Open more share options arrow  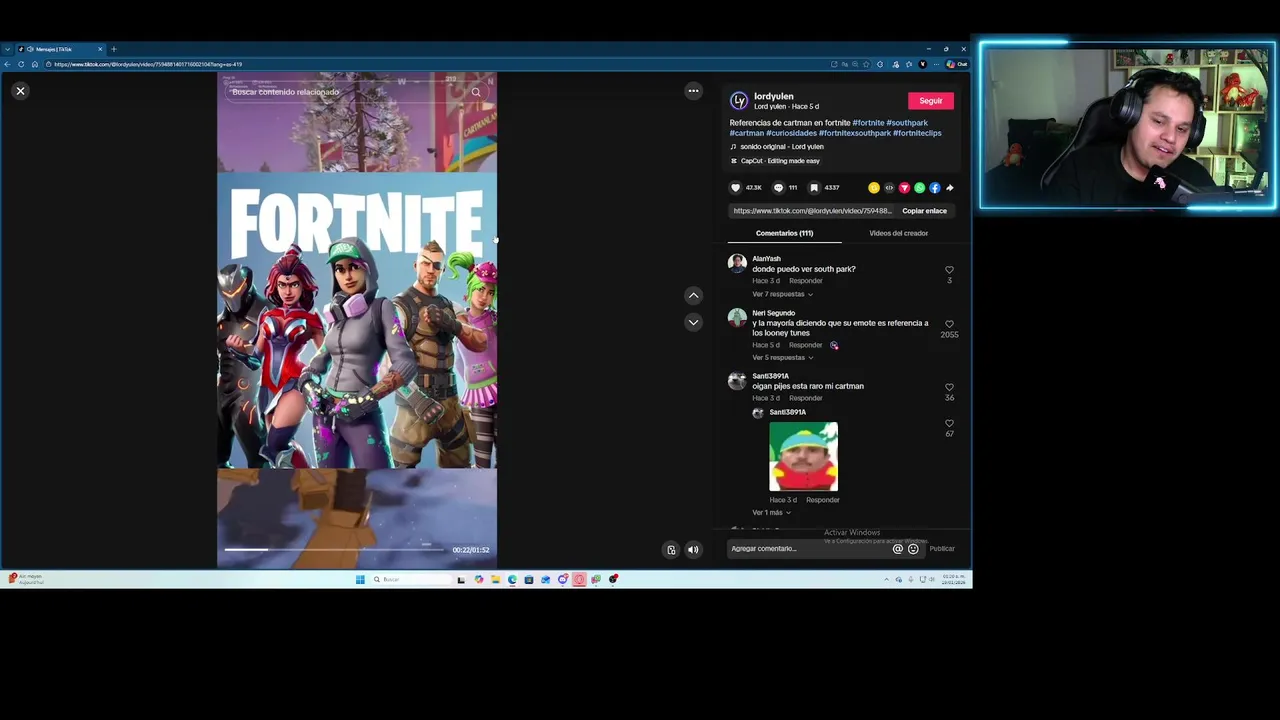pos(950,187)
